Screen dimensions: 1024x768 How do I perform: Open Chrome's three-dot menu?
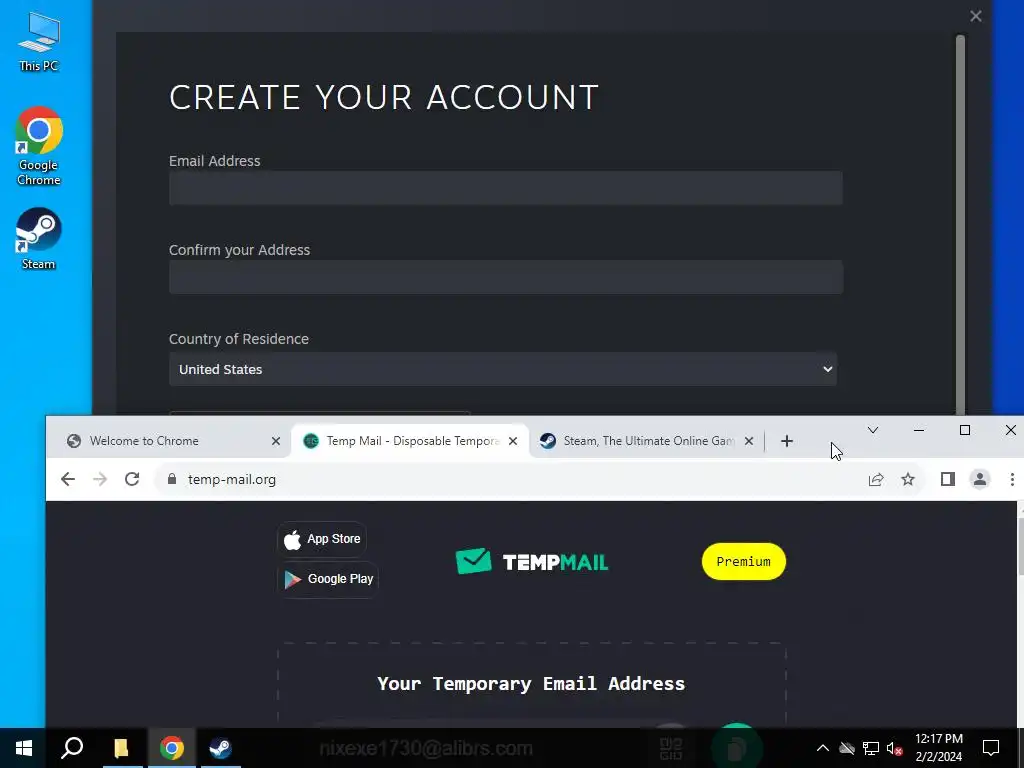click(x=1012, y=479)
